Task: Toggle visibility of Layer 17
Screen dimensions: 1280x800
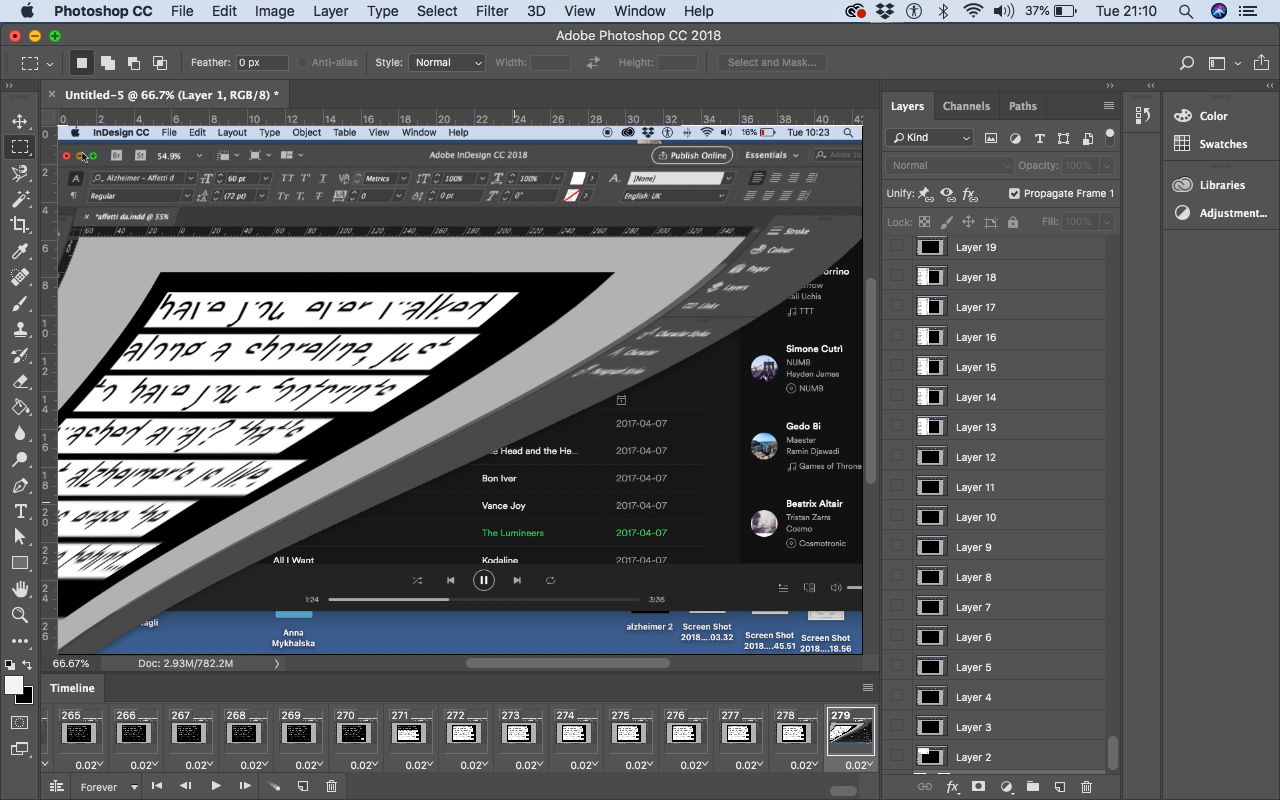Action: coord(897,307)
